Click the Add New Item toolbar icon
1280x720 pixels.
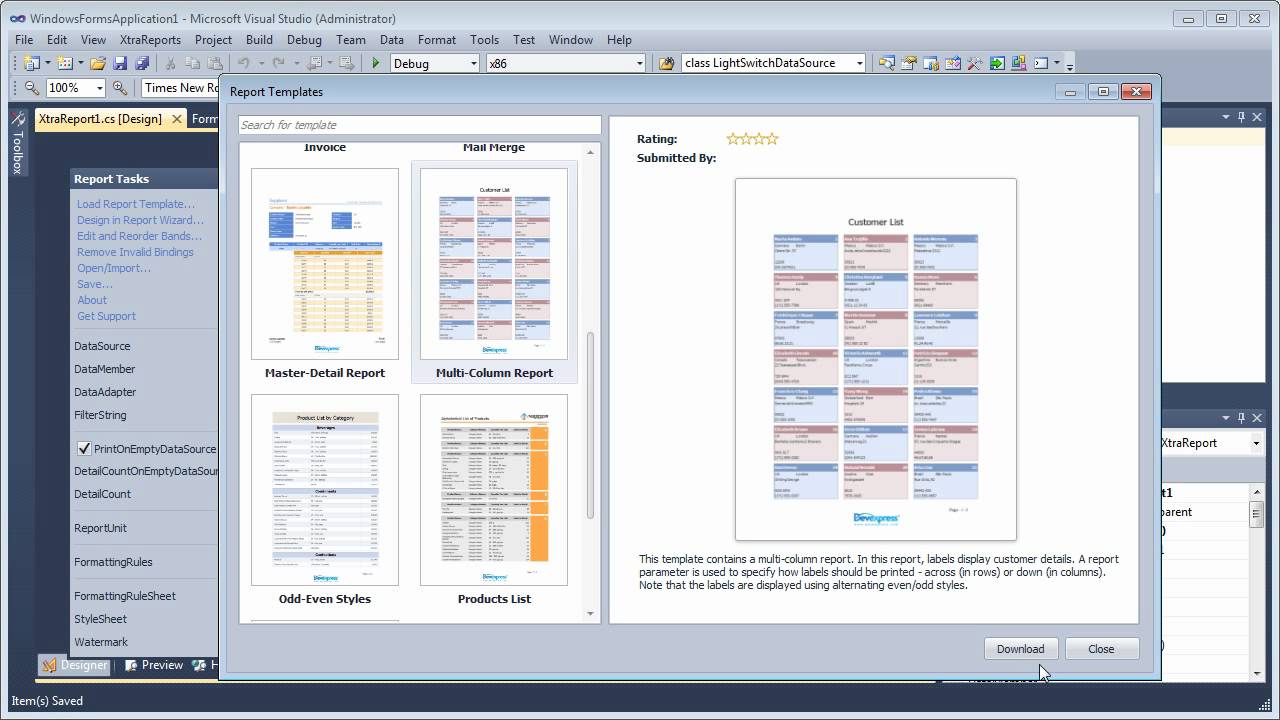[64, 63]
